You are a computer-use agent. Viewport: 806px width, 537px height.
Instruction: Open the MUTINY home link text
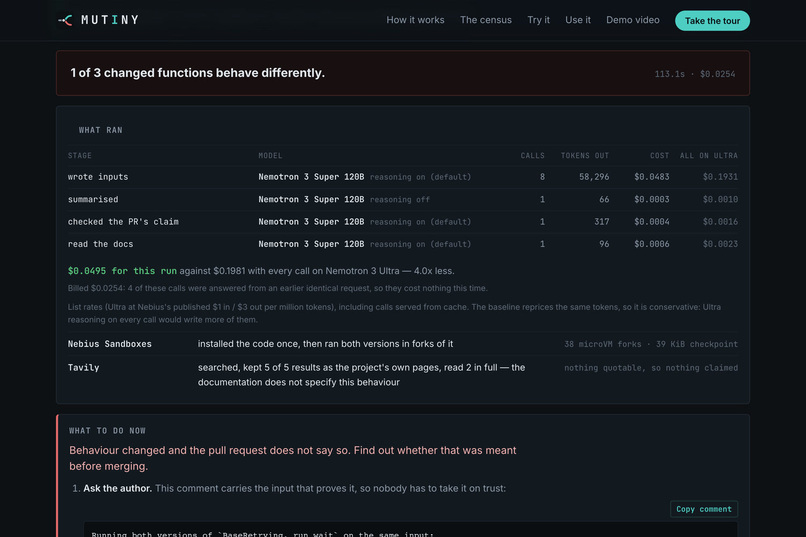[x=110, y=20]
